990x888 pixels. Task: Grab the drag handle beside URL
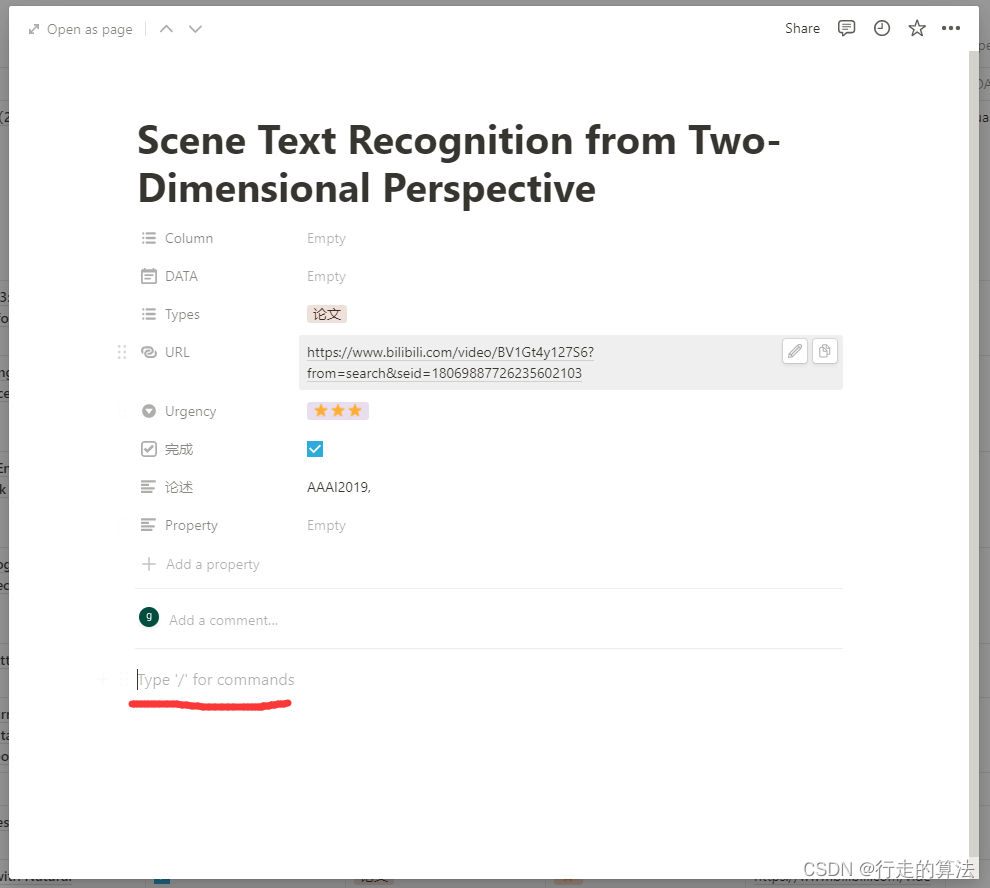122,352
